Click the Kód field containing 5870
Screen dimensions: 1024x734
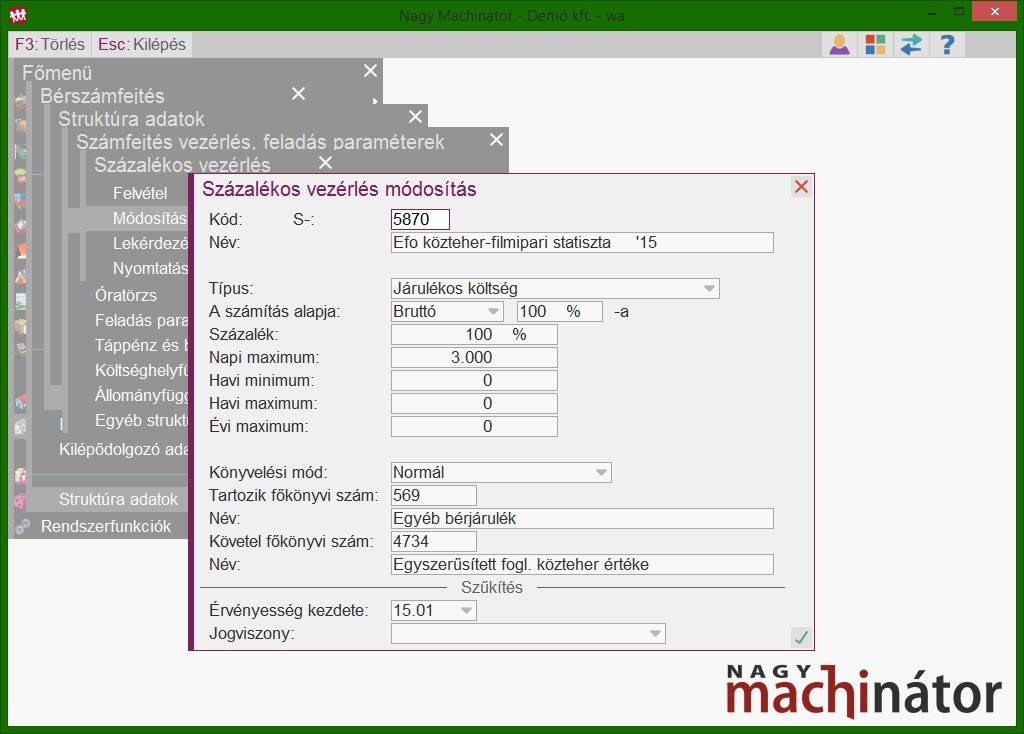click(421, 219)
